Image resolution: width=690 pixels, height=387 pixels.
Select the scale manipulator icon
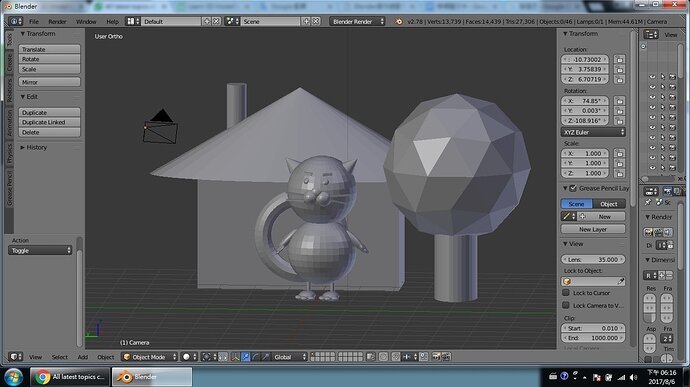tap(265, 357)
